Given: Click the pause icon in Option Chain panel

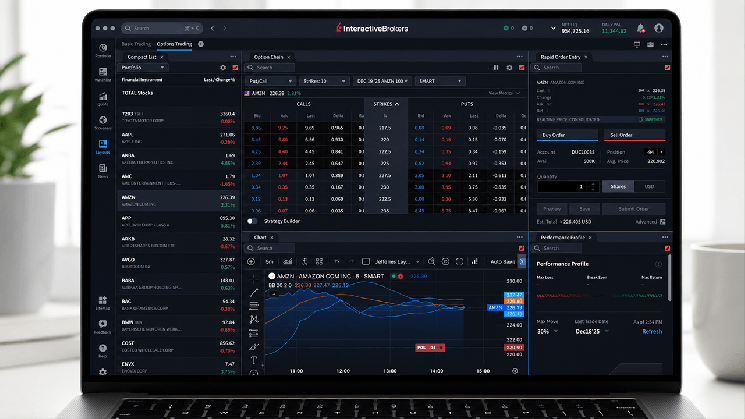Looking at the screenshot, I should [496, 67].
